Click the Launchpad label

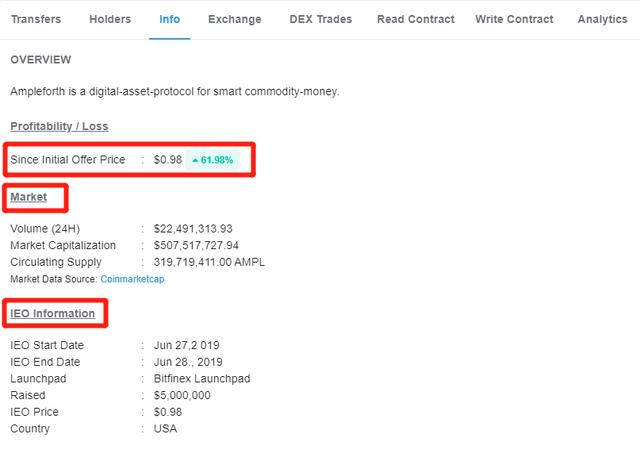[38, 379]
